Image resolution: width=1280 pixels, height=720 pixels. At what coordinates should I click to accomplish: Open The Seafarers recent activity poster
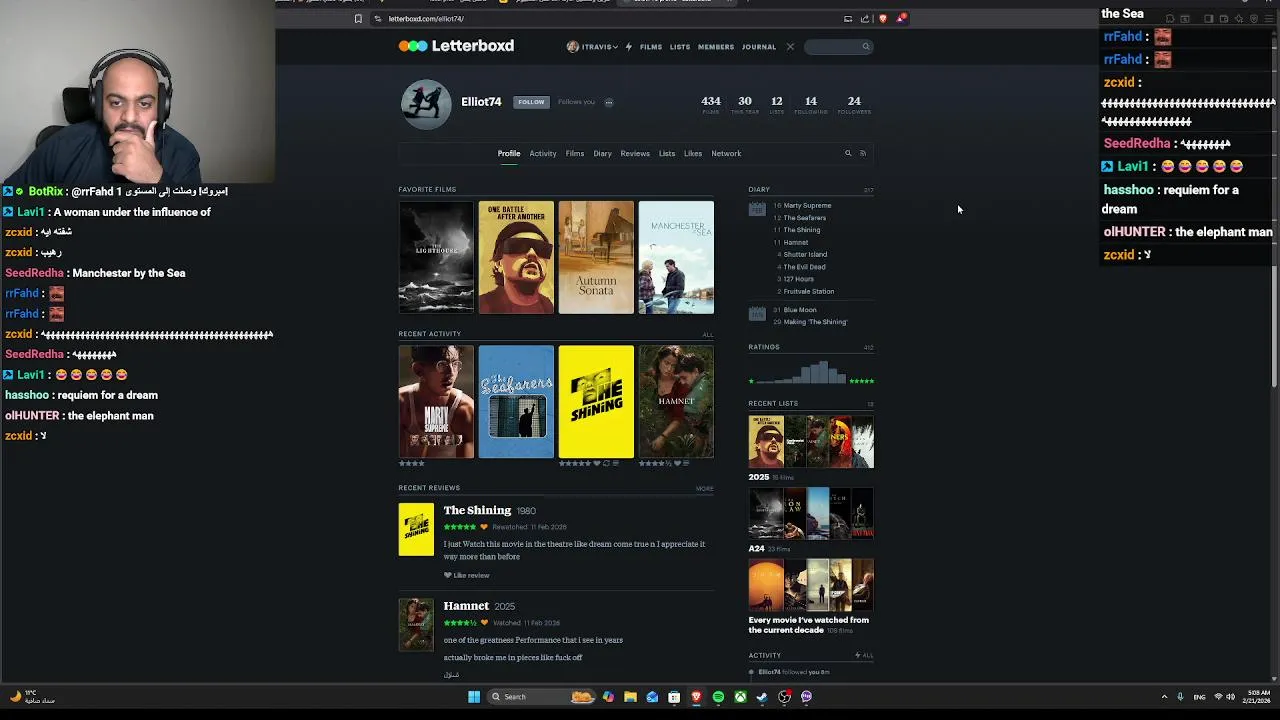516,402
